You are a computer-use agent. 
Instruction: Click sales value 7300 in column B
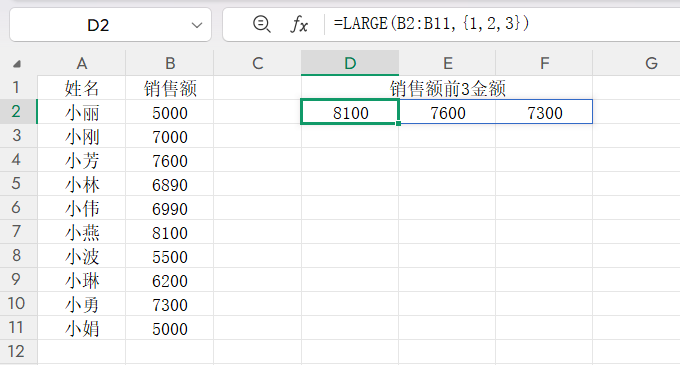(170, 303)
